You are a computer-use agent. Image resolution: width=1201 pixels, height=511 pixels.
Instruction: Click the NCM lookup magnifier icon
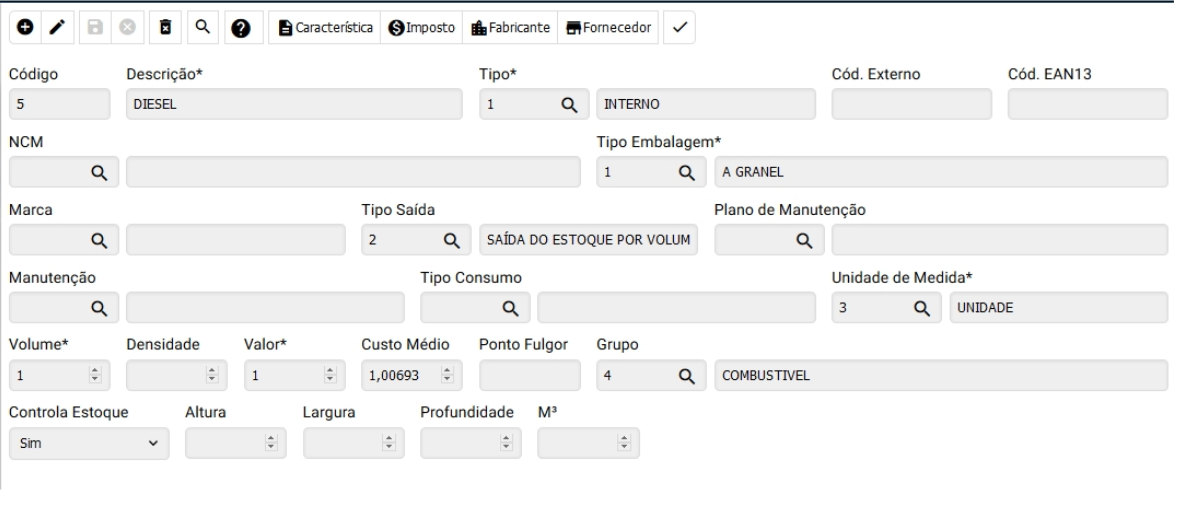tap(99, 172)
